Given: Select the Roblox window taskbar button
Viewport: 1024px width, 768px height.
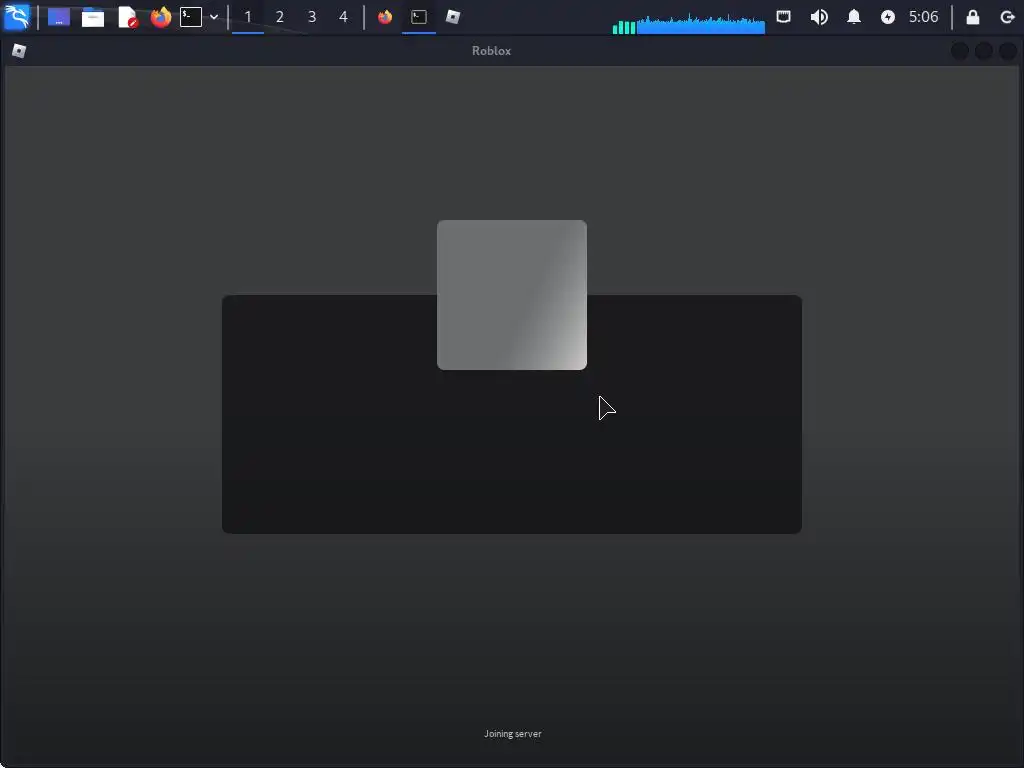Looking at the screenshot, I should pyautogui.click(x=453, y=17).
